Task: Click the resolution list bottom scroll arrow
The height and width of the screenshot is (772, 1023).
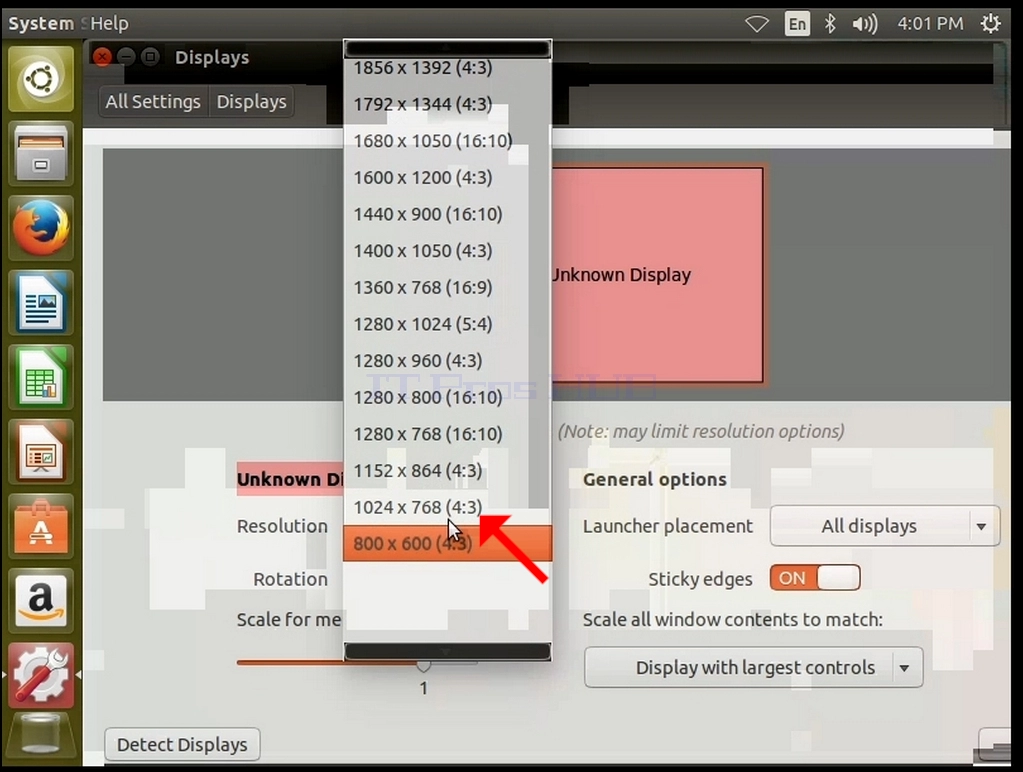Action: point(447,651)
